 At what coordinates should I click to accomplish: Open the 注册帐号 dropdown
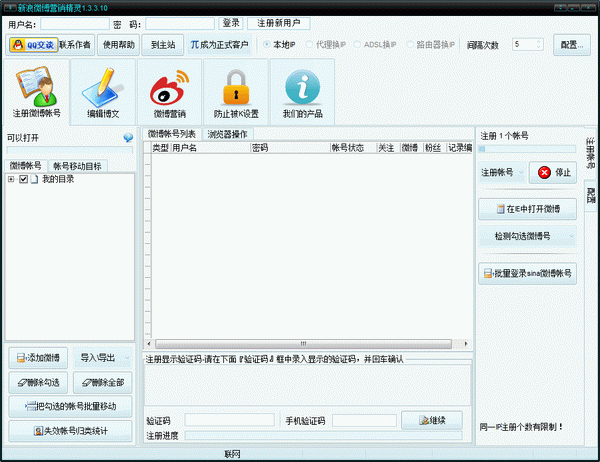point(502,172)
